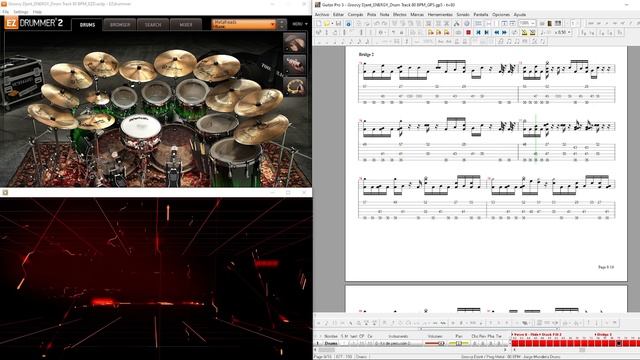The width and height of the screenshot is (640, 360).
Task: Step the kit preset with the arrow stepper
Action: point(281,24)
